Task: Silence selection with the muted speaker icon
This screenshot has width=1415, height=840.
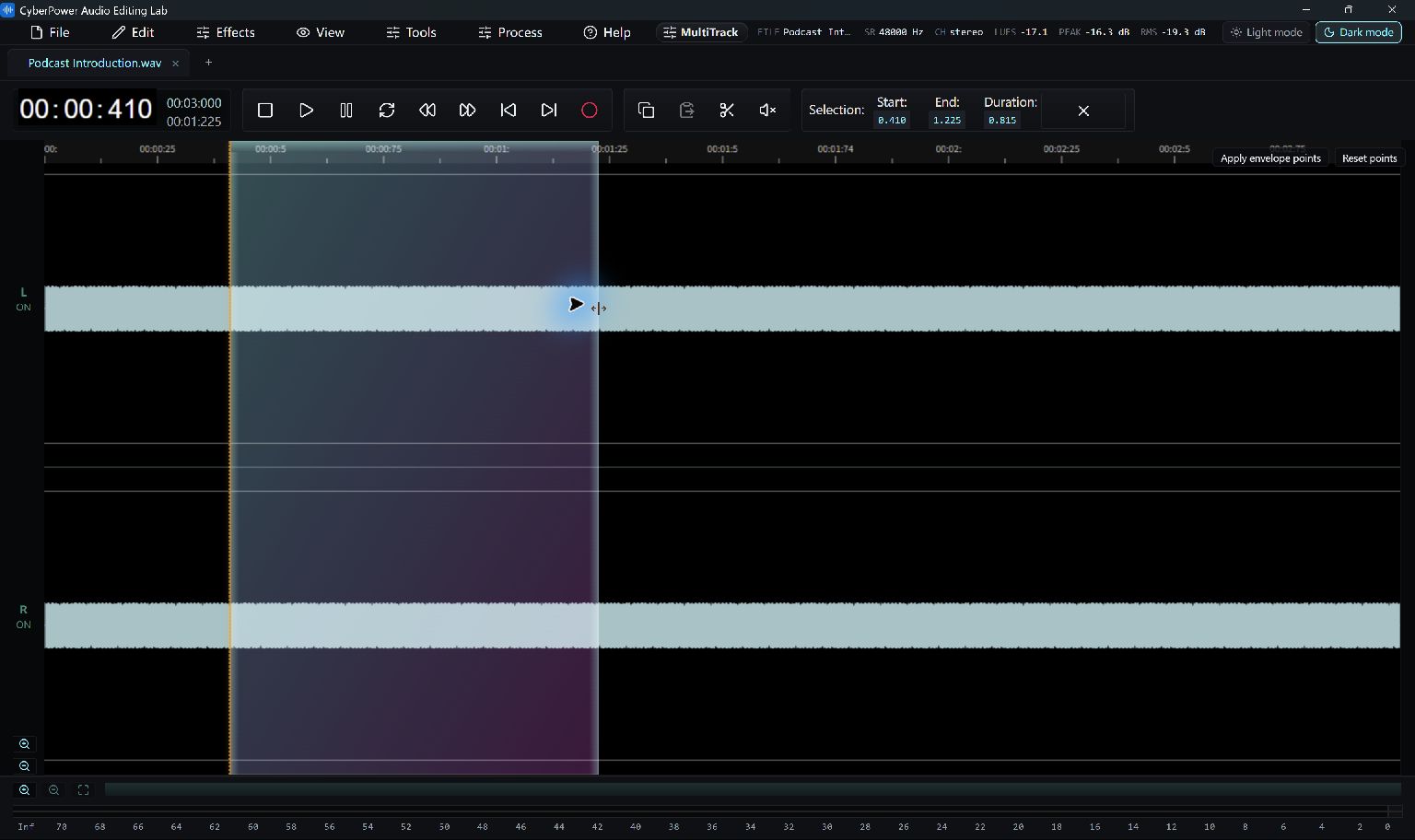Action: click(x=767, y=111)
